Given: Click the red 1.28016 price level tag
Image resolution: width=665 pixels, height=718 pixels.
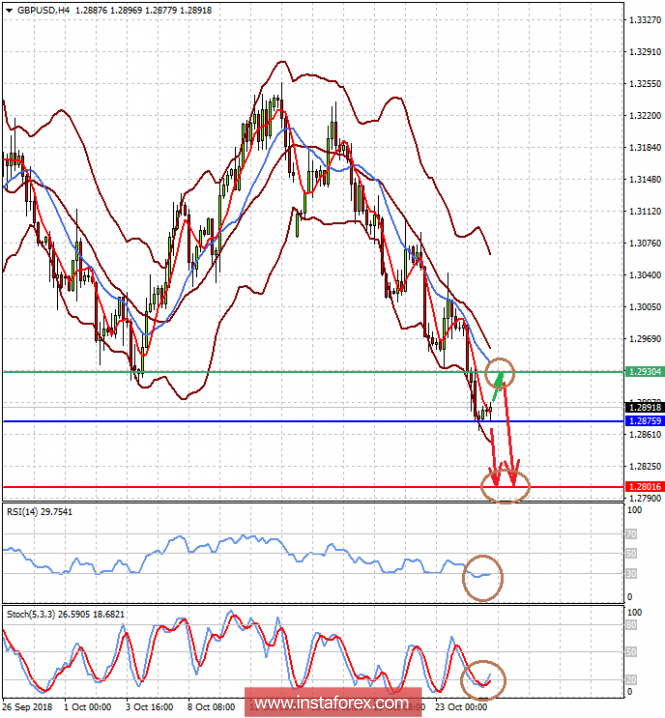Looking at the screenshot, I should tap(645, 487).
